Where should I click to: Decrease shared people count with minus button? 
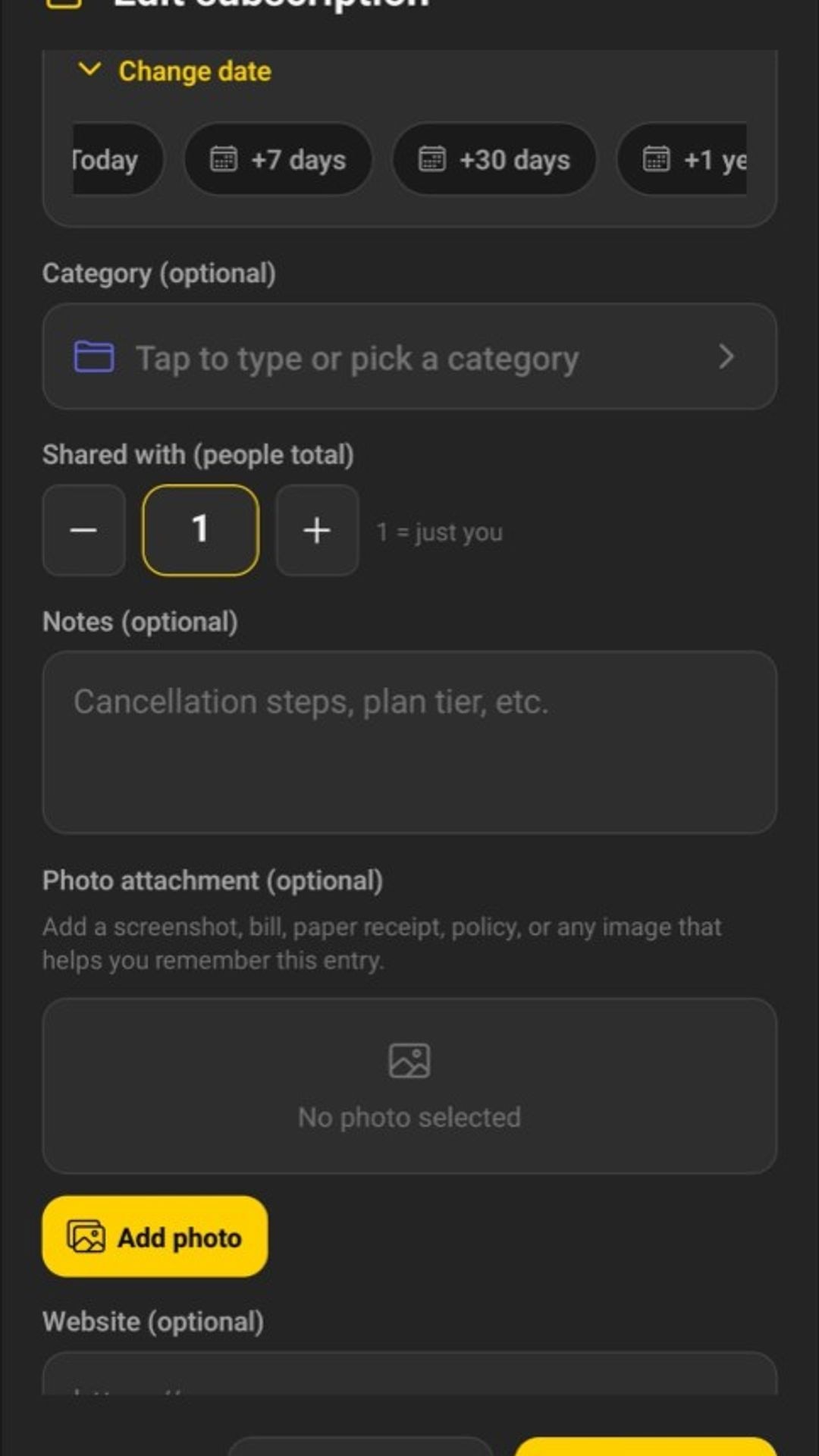coord(83,530)
